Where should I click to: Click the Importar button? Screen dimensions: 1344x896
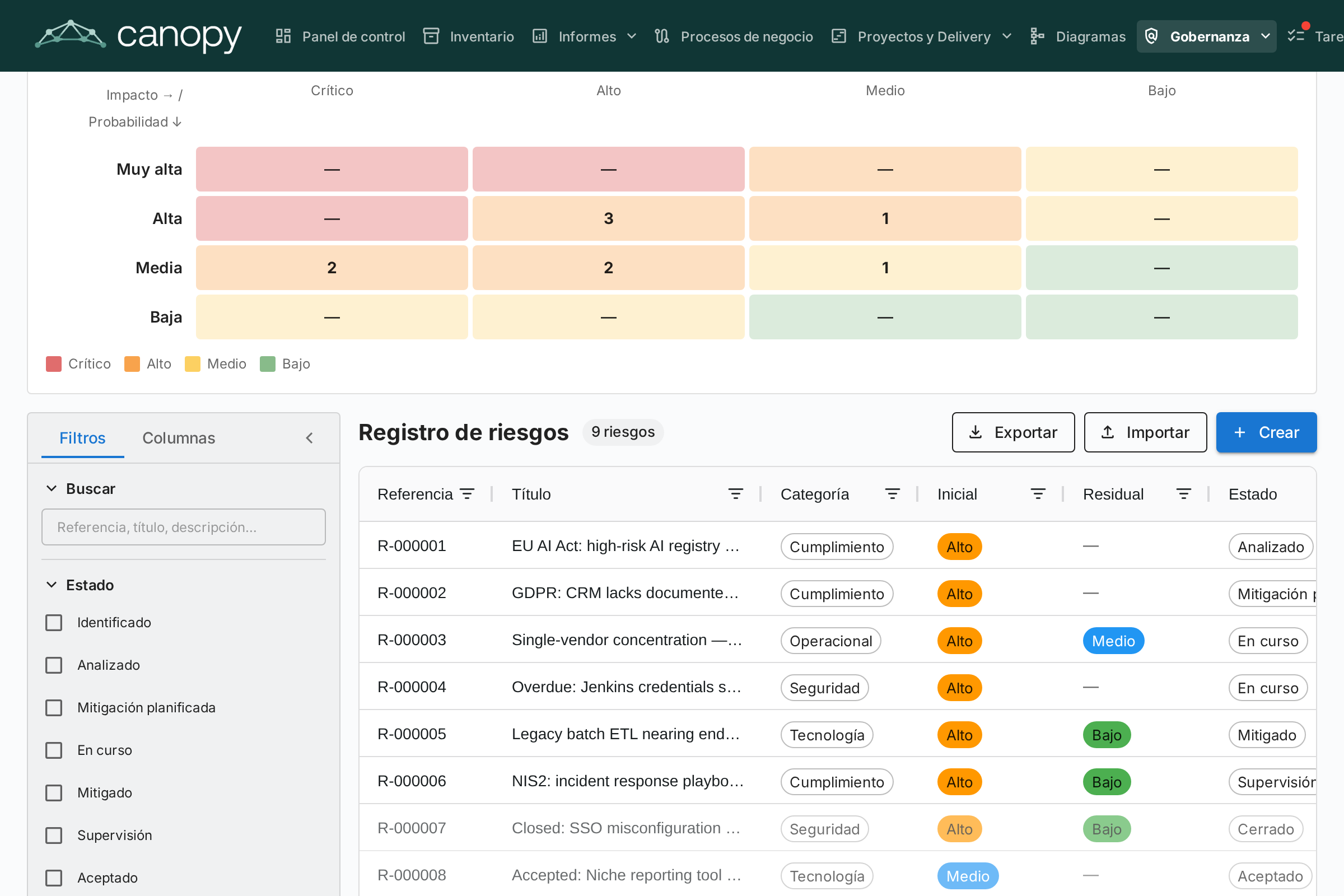click(1145, 432)
